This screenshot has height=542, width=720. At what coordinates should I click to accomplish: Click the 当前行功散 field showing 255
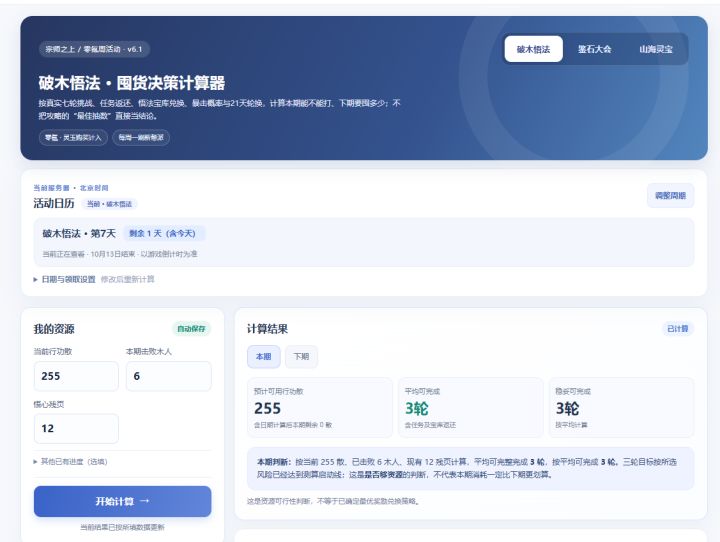pos(76,376)
